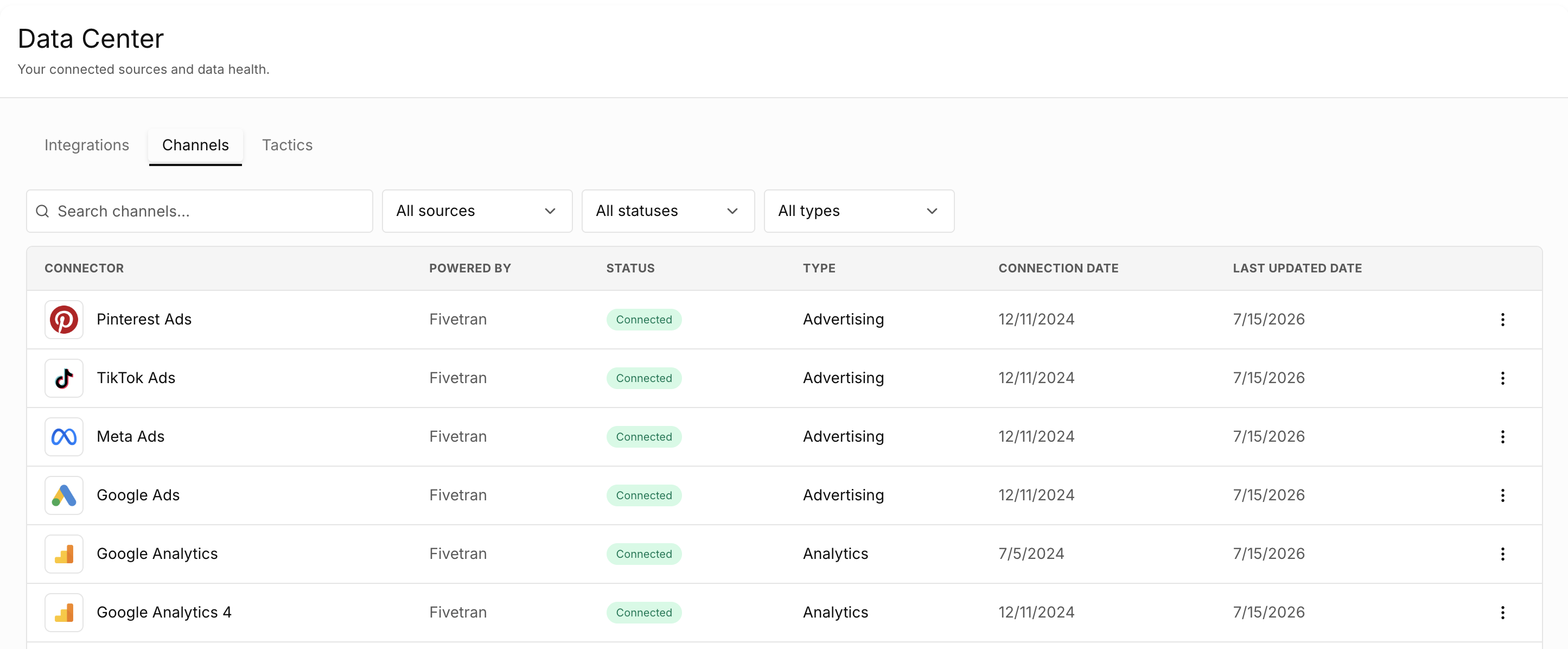Viewport: 1568px width, 649px height.
Task: Click the TikTok Ads connector name
Action: click(136, 378)
